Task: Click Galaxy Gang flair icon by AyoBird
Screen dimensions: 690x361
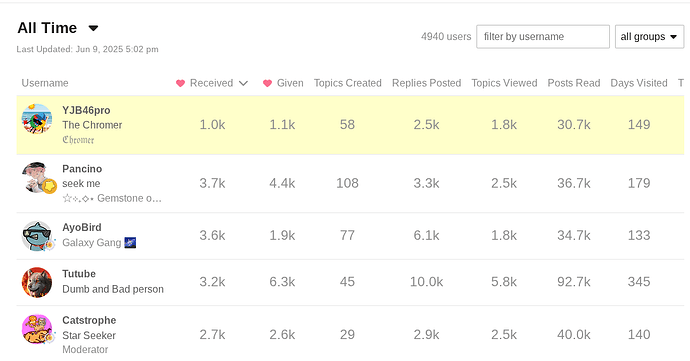Action: point(130,243)
